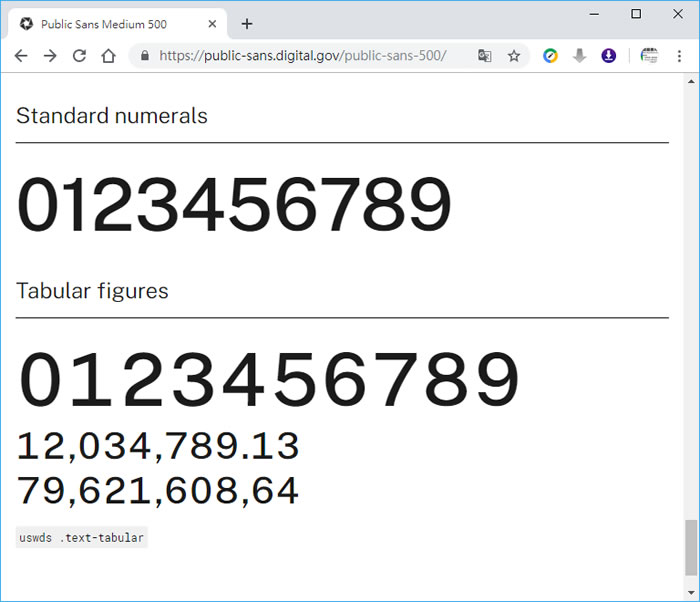The image size is (700, 602).
Task: Click the Public Sans tab favicon
Action: click(x=26, y=24)
